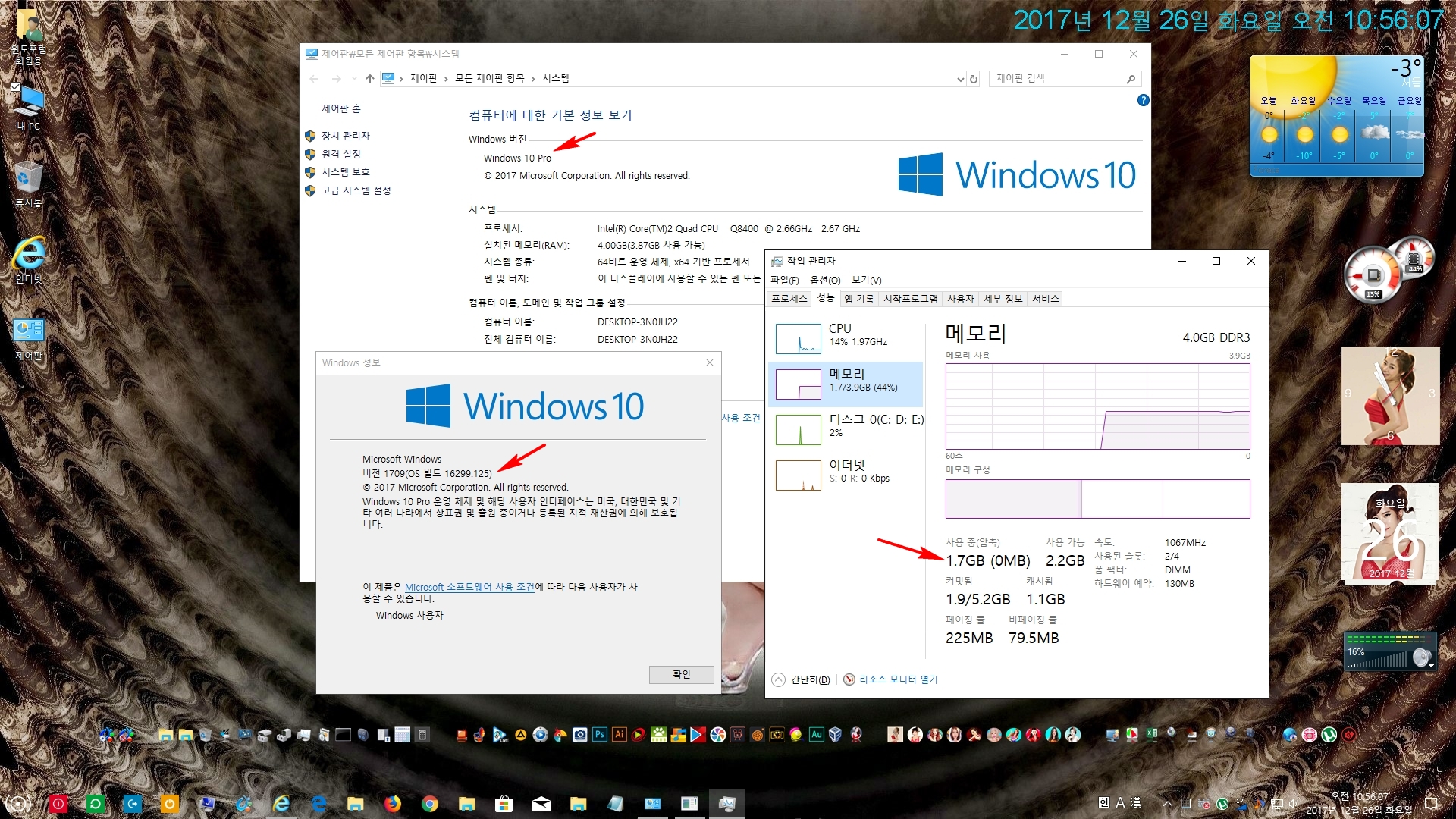This screenshot has width=1456, height=819.
Task: Click the memory usage graph
Action: [1097, 406]
